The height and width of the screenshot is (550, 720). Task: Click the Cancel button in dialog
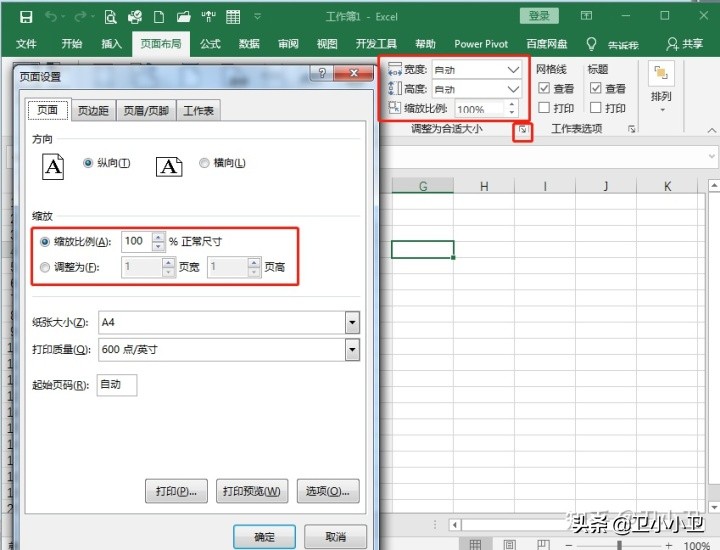pyautogui.click(x=336, y=536)
